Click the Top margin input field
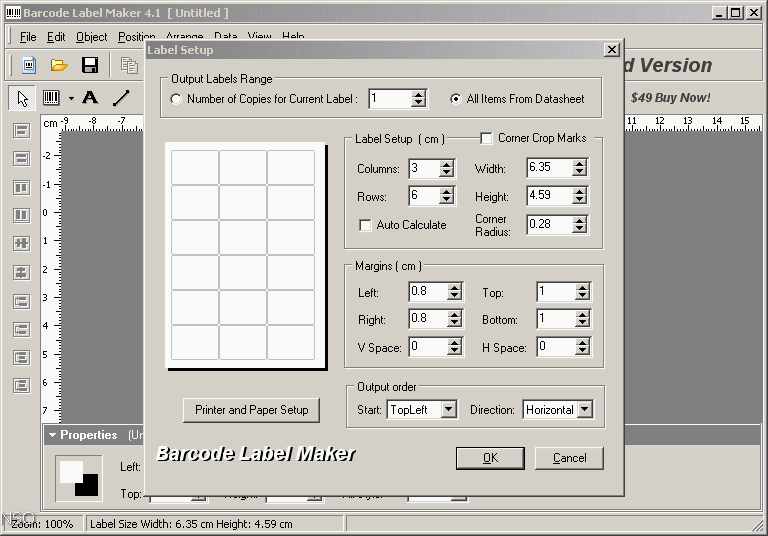Screen dimensions: 768x536 (555, 292)
